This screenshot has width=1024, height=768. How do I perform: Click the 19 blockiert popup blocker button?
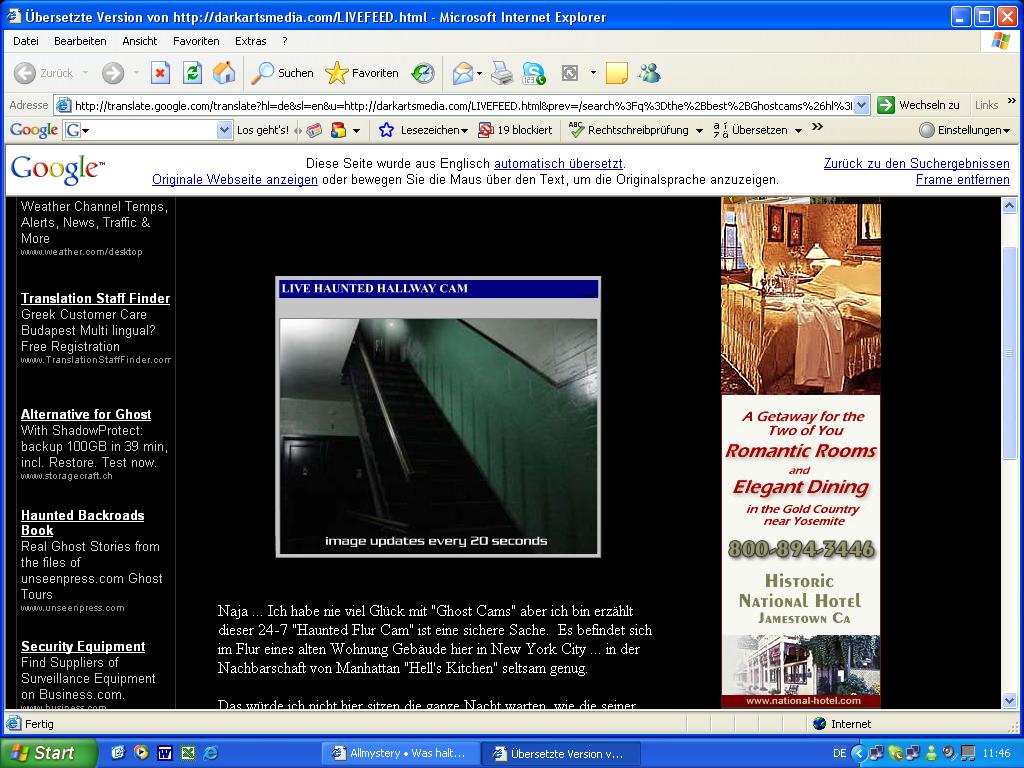(515, 130)
